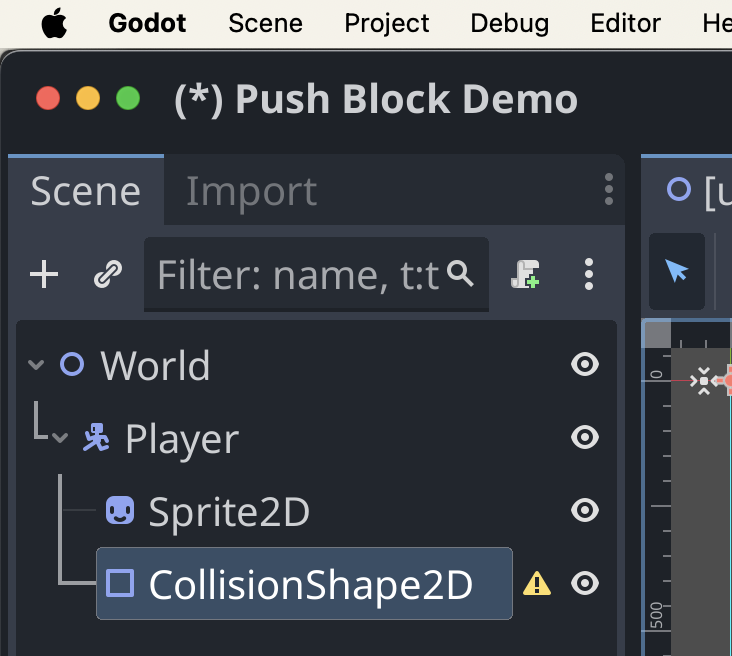
Task: Select the Sprite2D node row
Action: point(316,510)
